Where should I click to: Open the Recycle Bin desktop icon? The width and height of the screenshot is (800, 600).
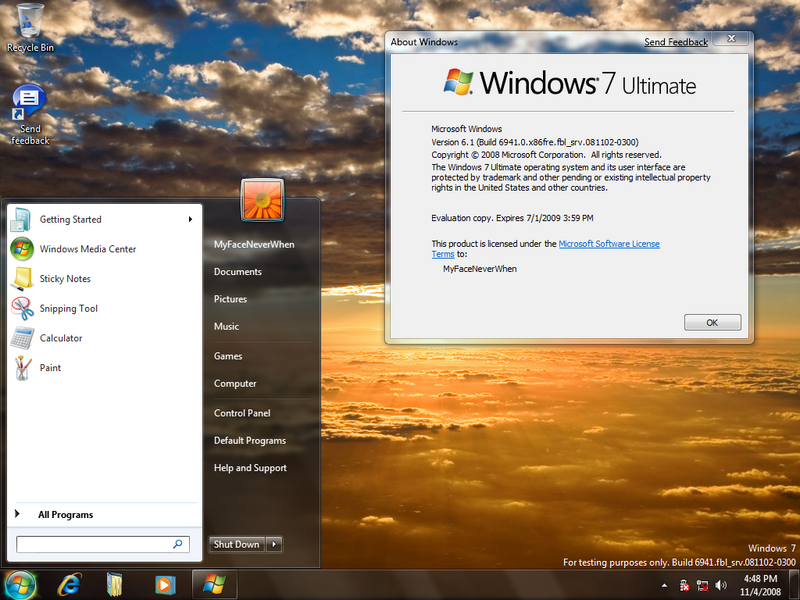[30, 24]
